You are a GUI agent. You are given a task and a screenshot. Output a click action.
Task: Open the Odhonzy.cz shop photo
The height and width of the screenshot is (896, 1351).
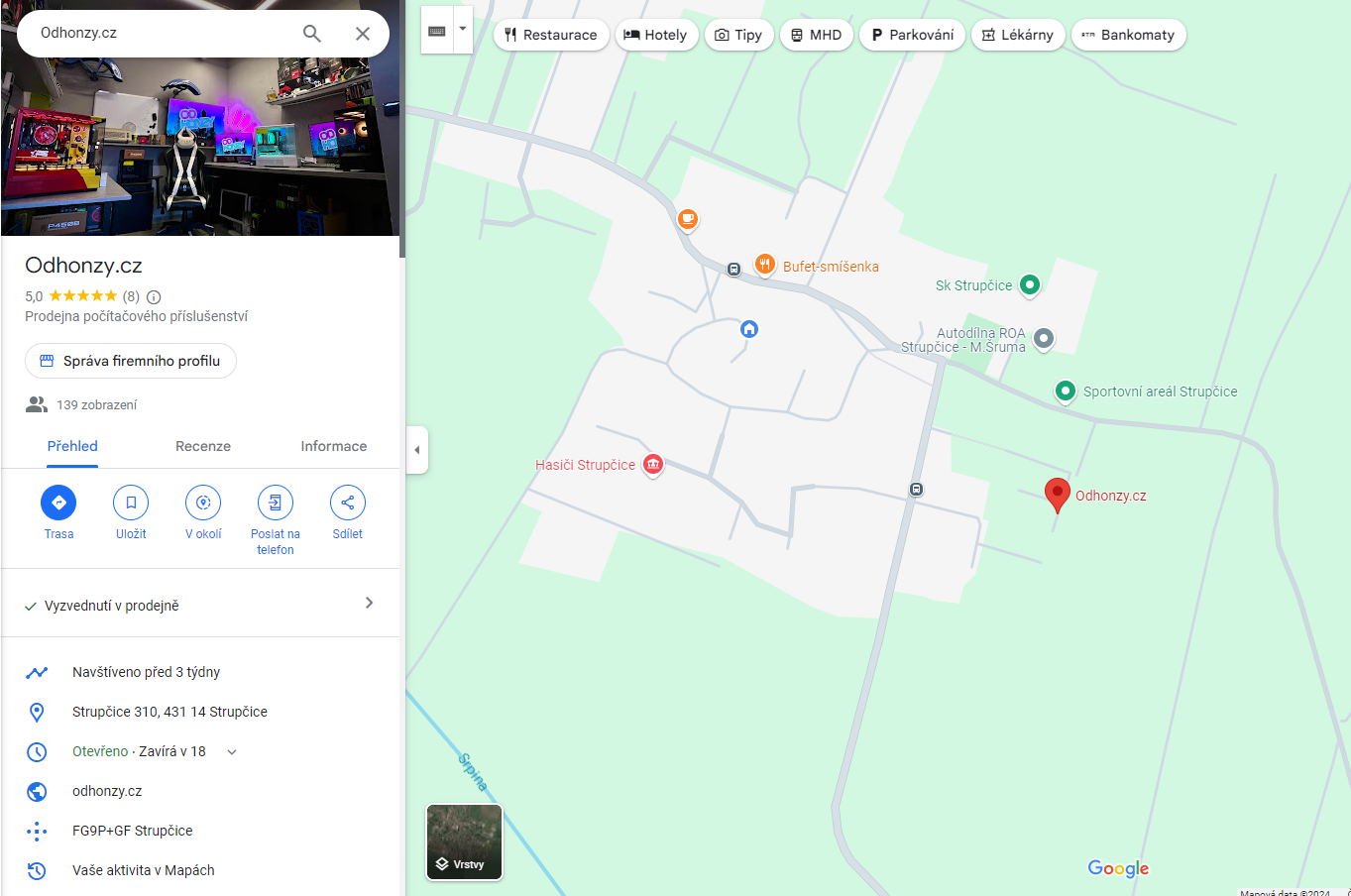(200, 147)
